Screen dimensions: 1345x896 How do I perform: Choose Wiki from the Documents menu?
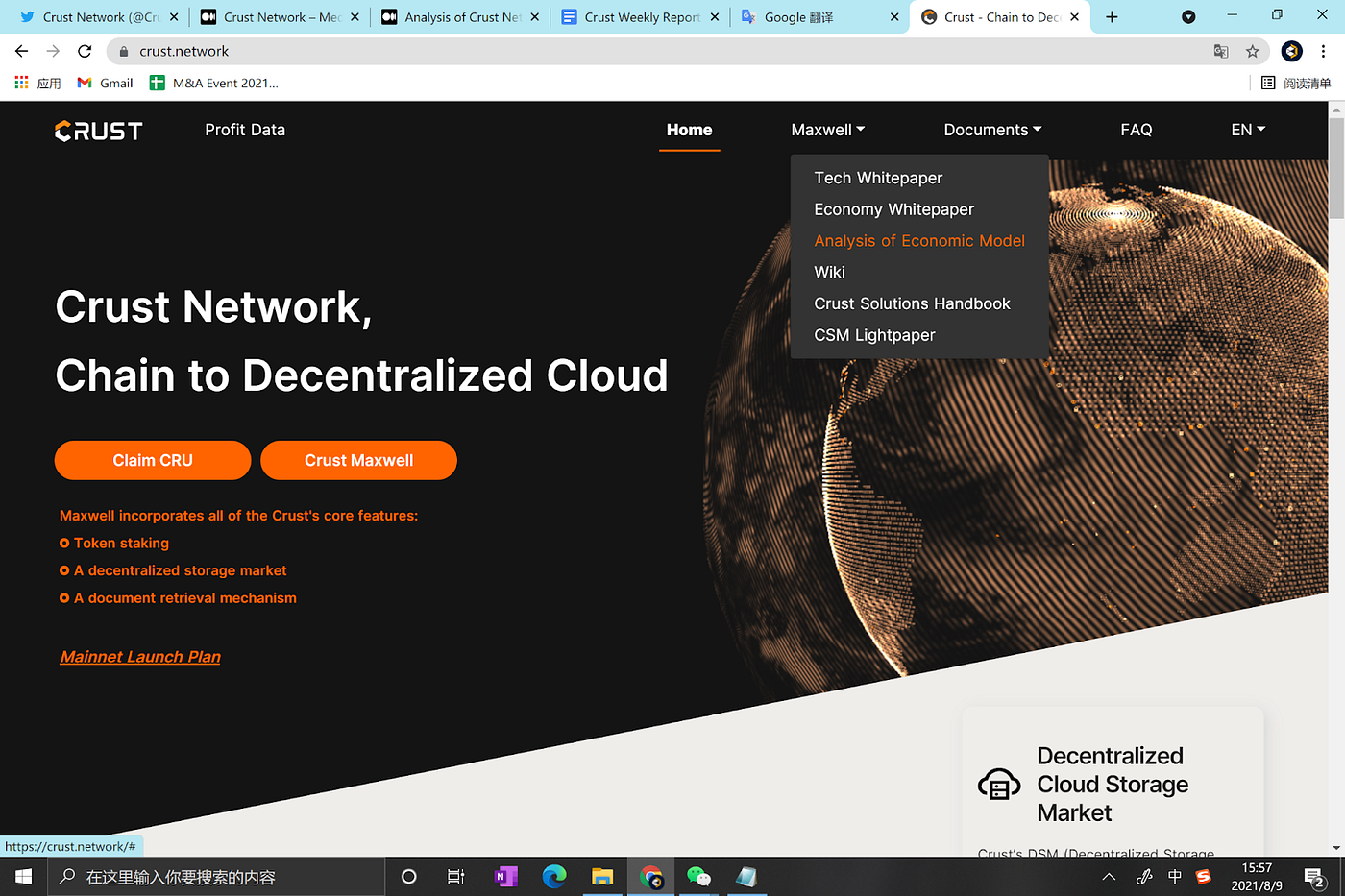tap(829, 272)
